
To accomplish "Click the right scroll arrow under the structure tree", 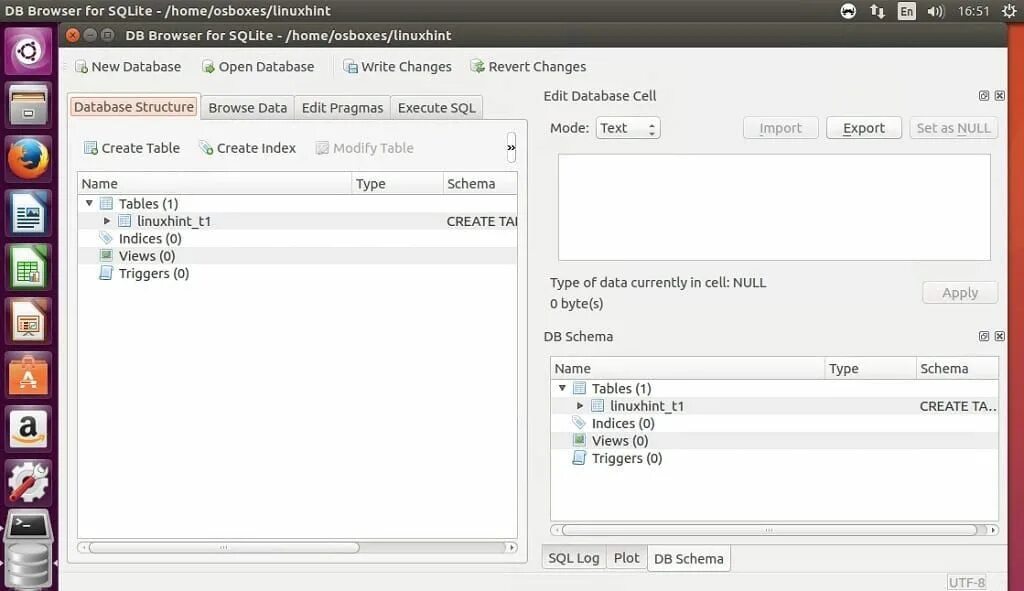I will pos(512,547).
